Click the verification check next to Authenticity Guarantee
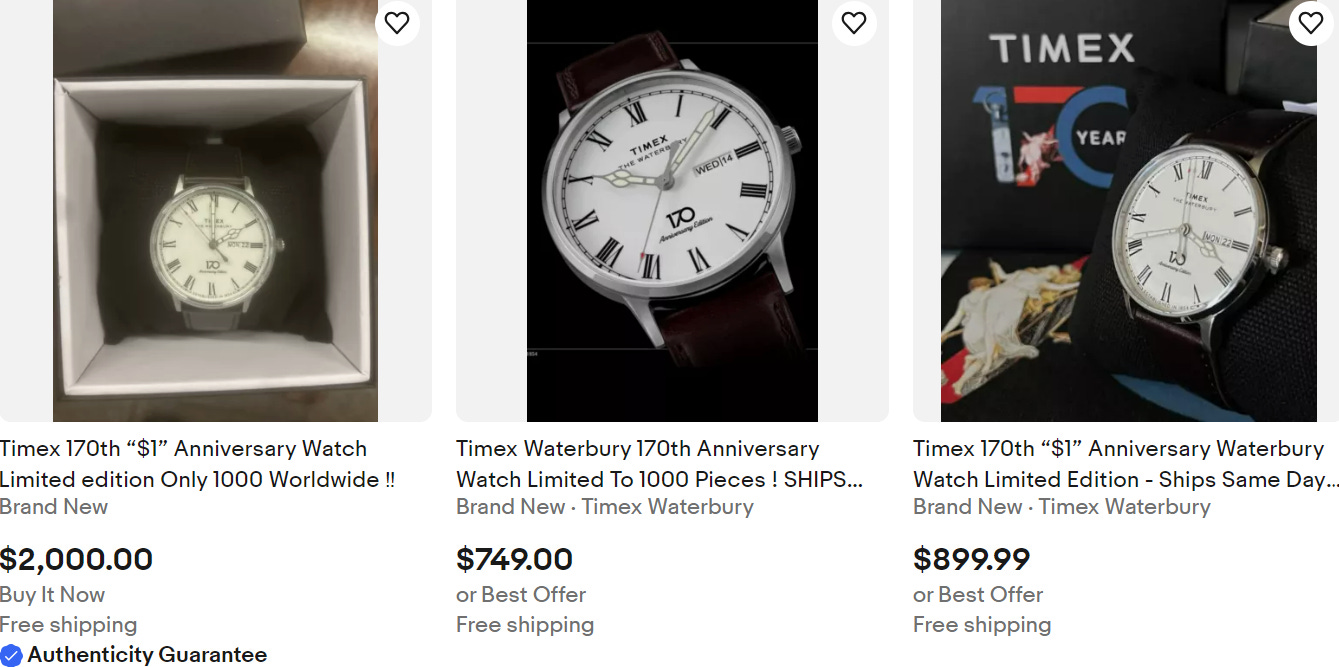The height and width of the screenshot is (667, 1339). [10, 655]
